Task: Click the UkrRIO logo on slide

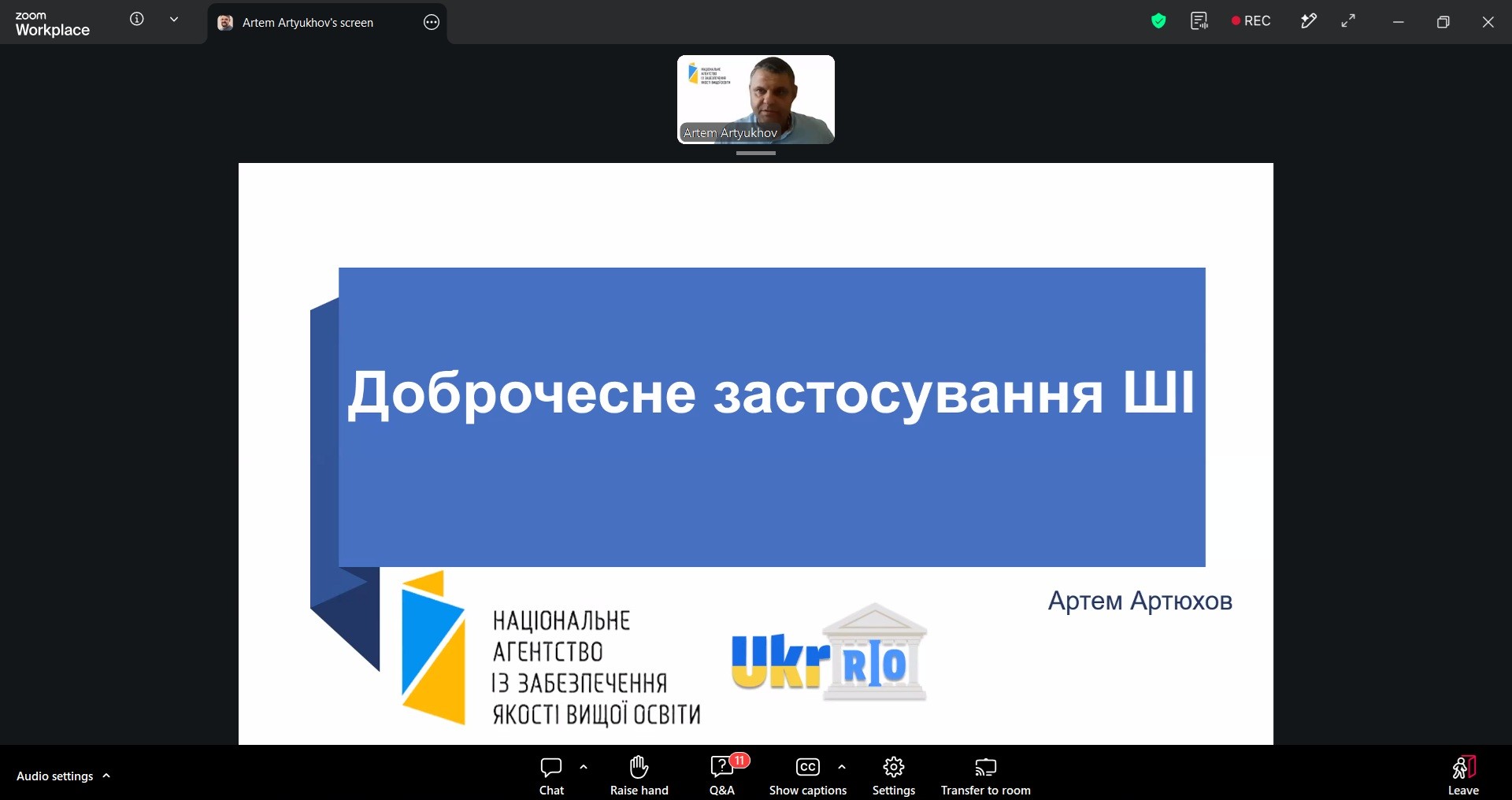Action: 829,652
